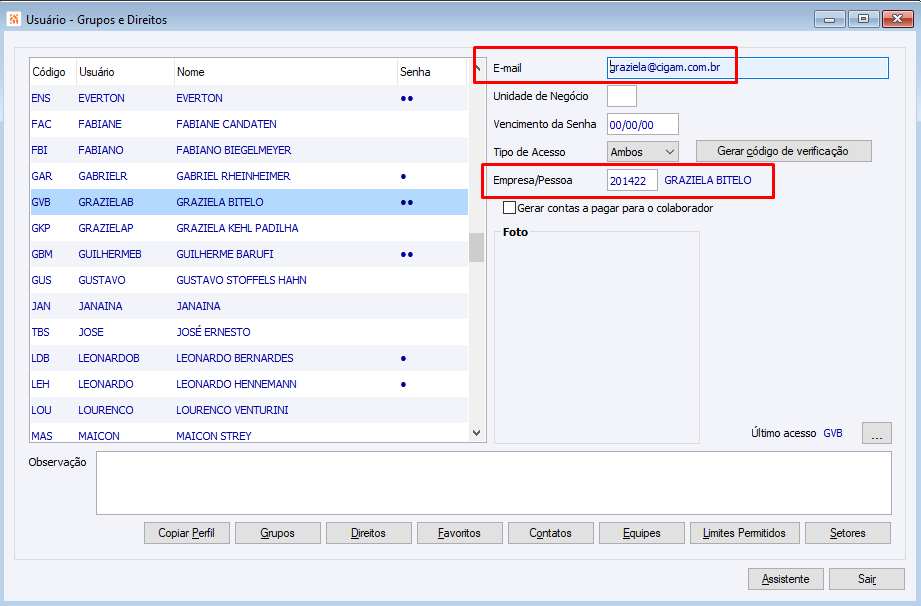Select user LEONARDO HENNEMANN
The image size is (921, 606).
point(249,384)
